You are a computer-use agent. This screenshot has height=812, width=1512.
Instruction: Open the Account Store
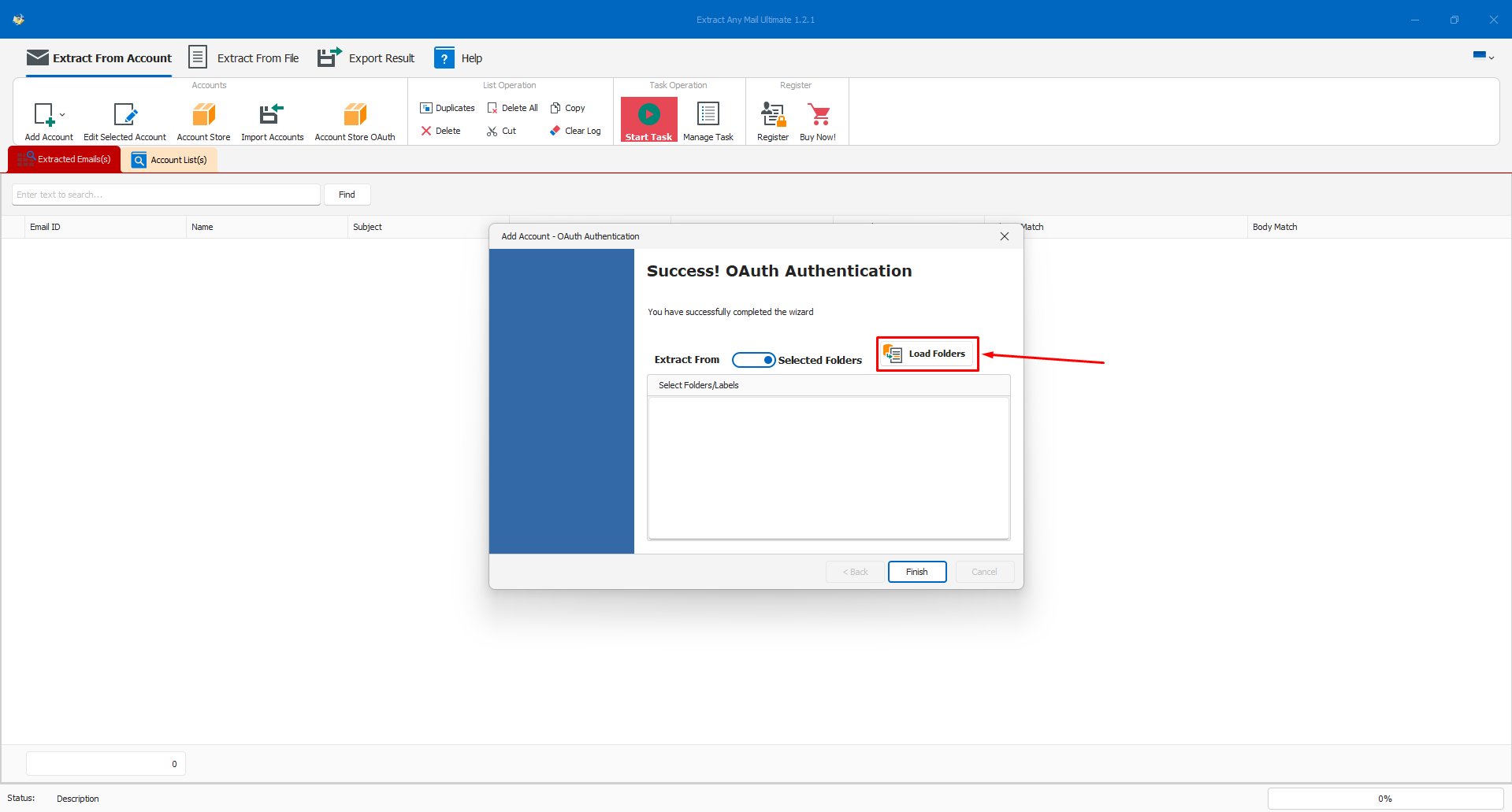pyautogui.click(x=203, y=115)
